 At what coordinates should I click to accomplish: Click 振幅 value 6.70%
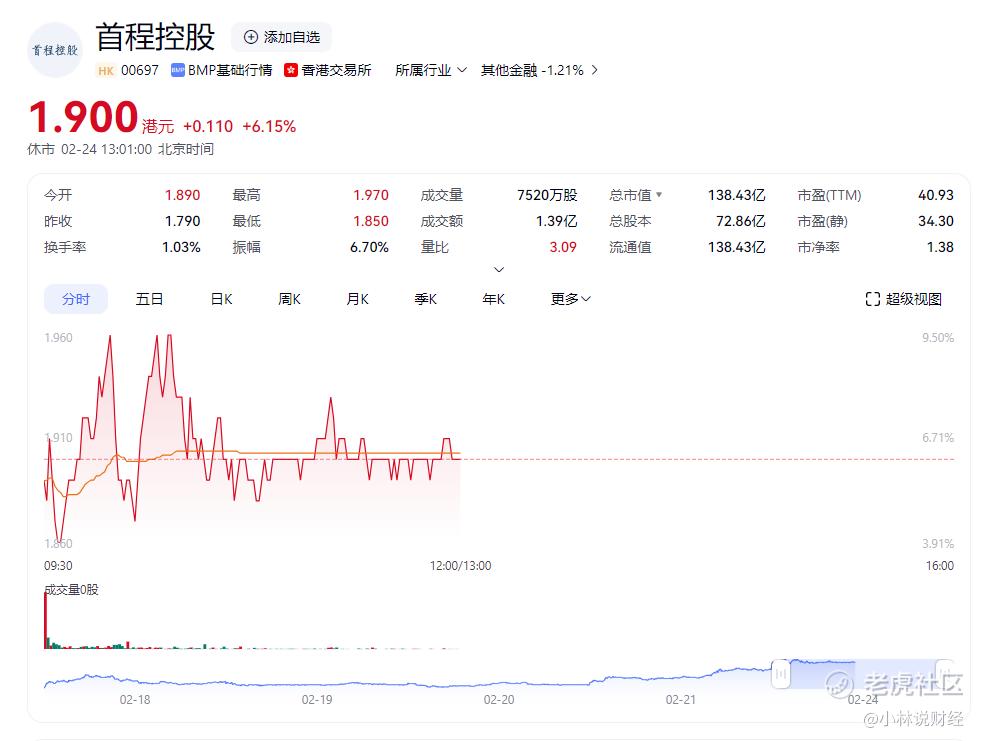tap(370, 247)
